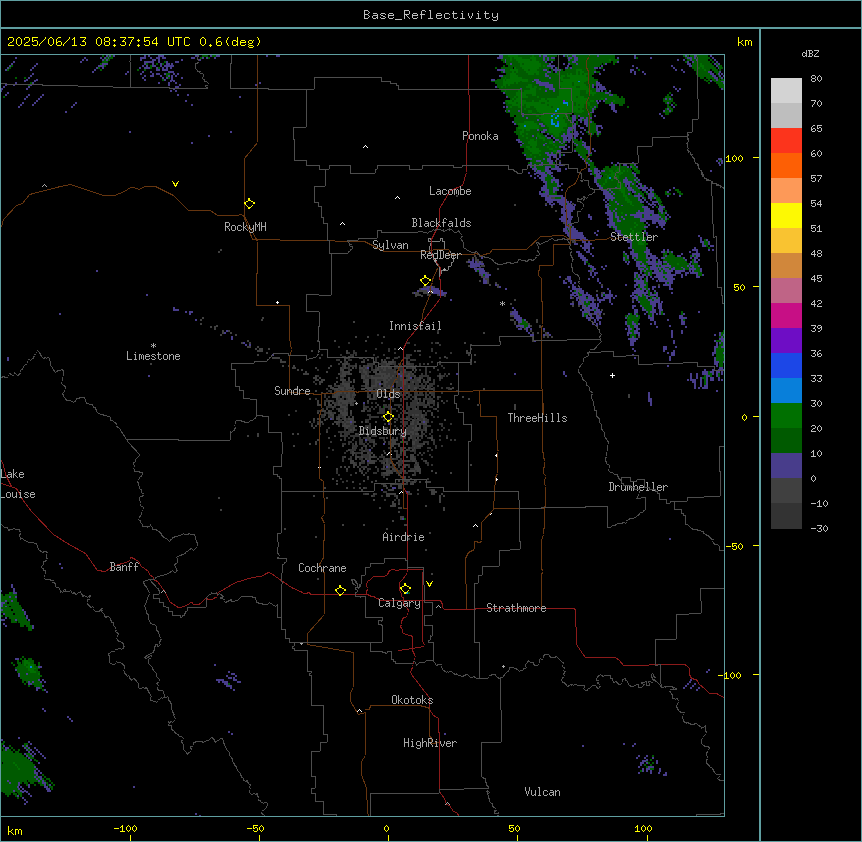The width and height of the screenshot is (862, 842).
Task: Click the Stettler town label
Action: (x=634, y=237)
